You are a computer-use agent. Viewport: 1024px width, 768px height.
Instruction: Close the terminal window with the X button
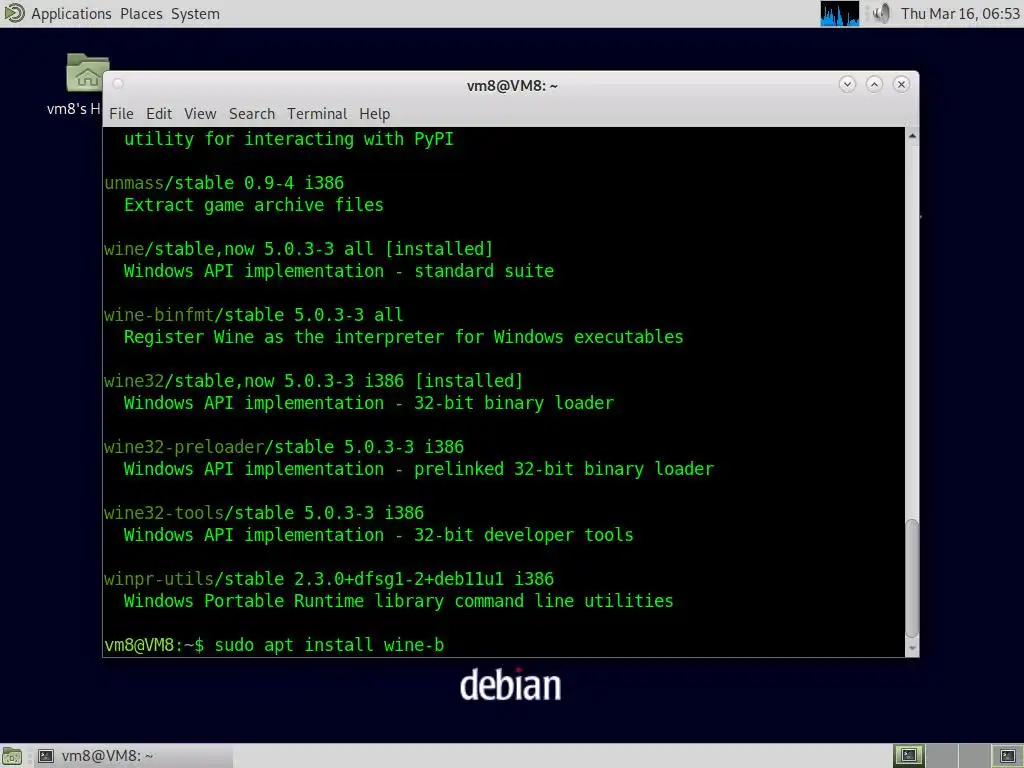point(901,84)
